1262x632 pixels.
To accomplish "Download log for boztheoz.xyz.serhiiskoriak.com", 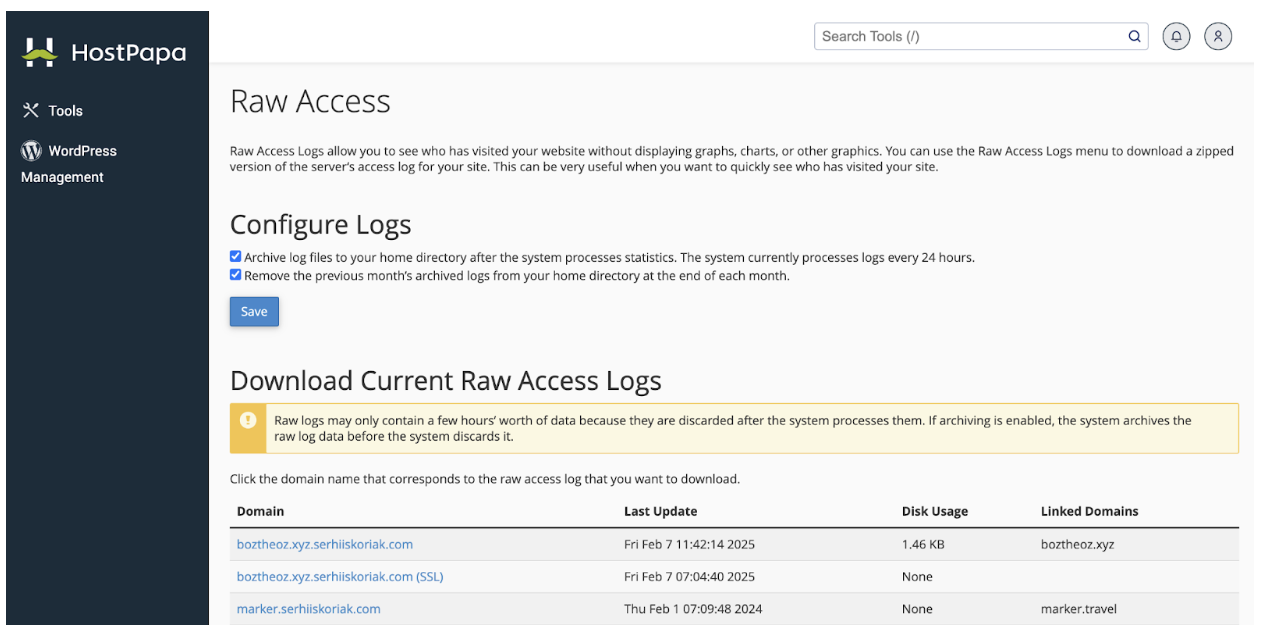I will [x=324, y=544].
